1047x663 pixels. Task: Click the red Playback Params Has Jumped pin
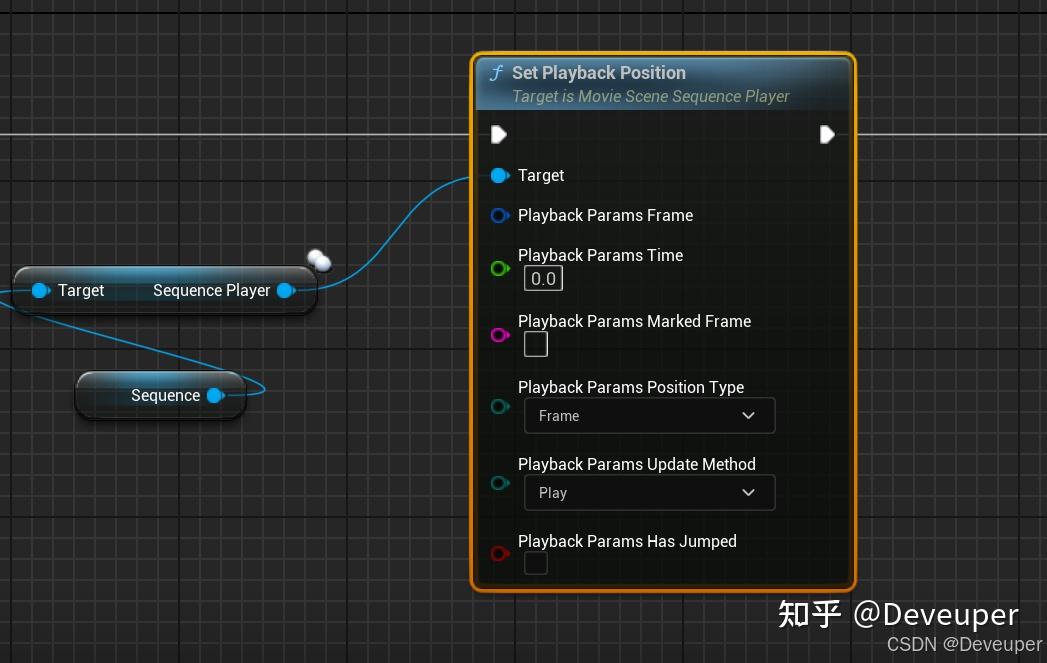(500, 553)
